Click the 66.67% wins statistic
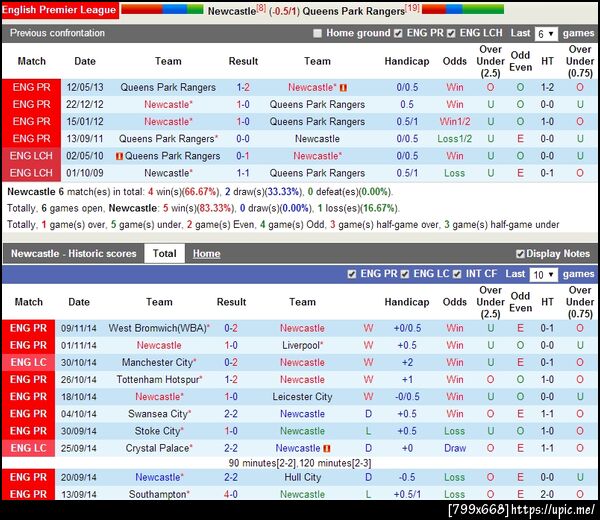This screenshot has height=520, width=600. (x=201, y=191)
